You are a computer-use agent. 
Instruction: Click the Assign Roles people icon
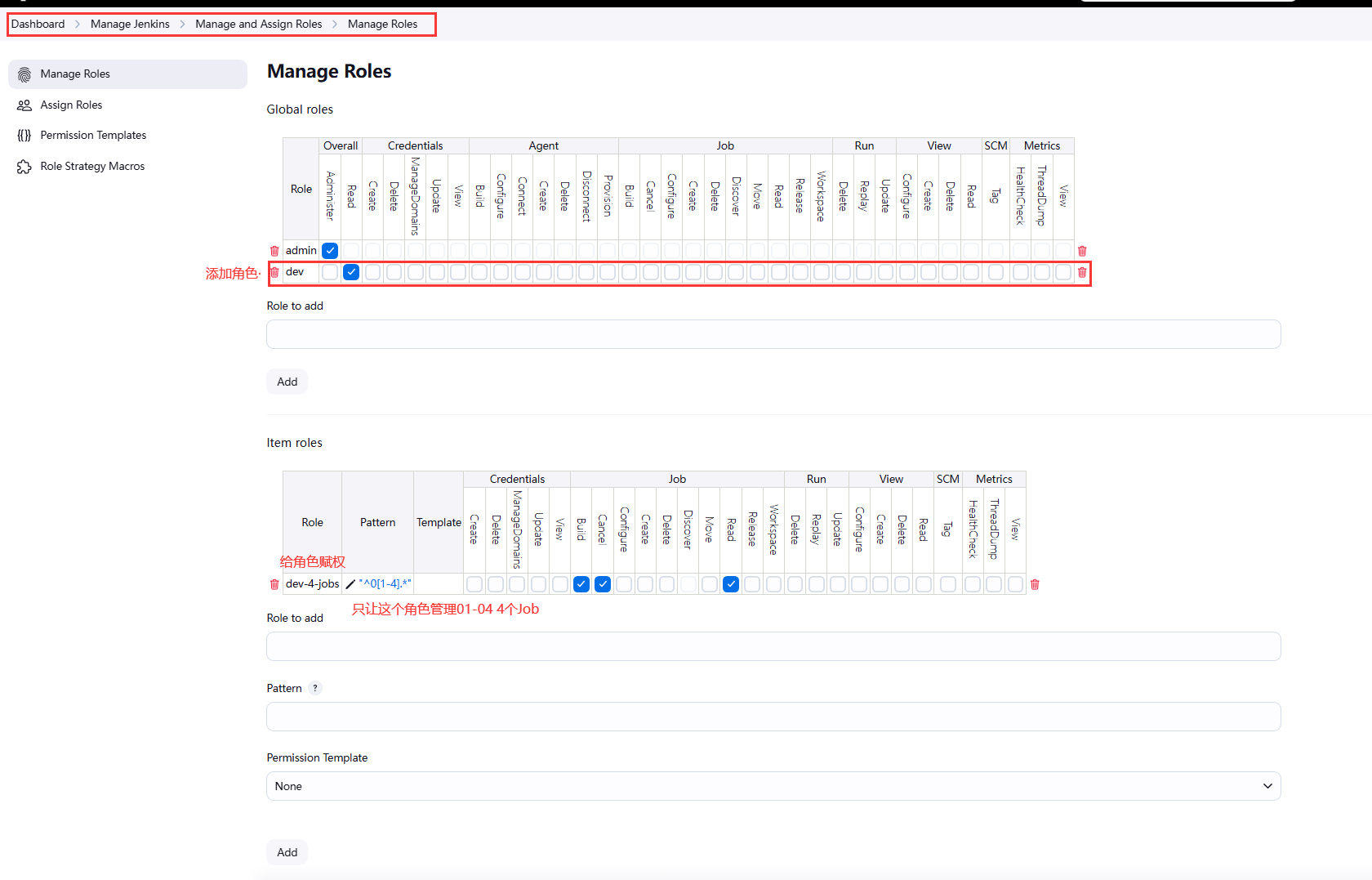[x=24, y=105]
